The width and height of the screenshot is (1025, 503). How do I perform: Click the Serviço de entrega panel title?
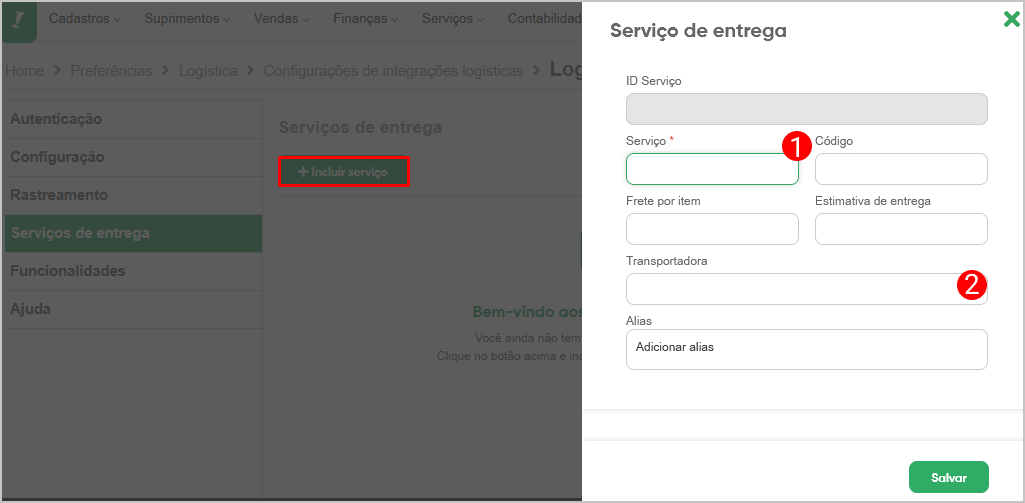698,31
